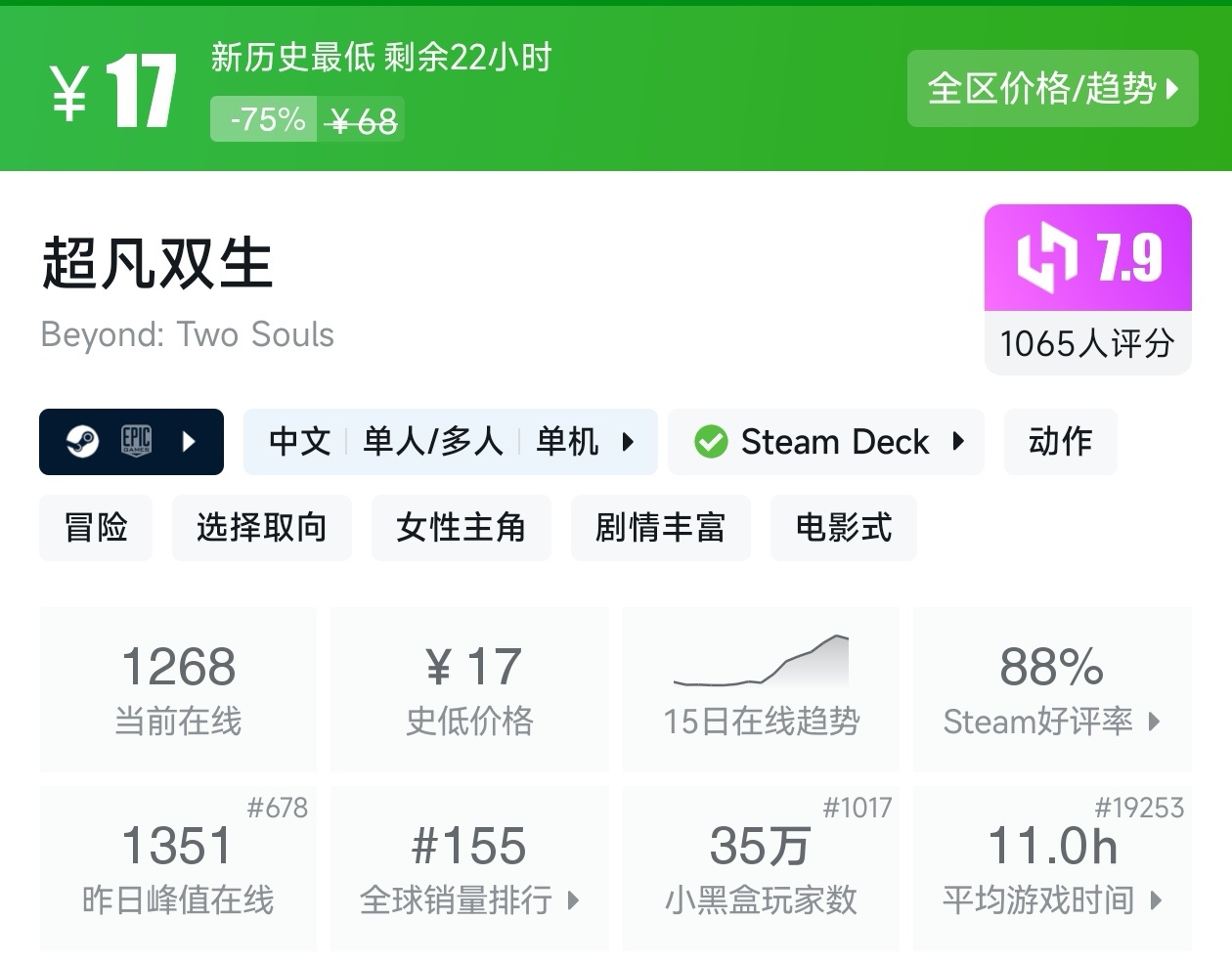Click the 35万 小黑盒玩家数 stat card
Image resolution: width=1232 pixels, height=964 pixels.
coord(761,868)
